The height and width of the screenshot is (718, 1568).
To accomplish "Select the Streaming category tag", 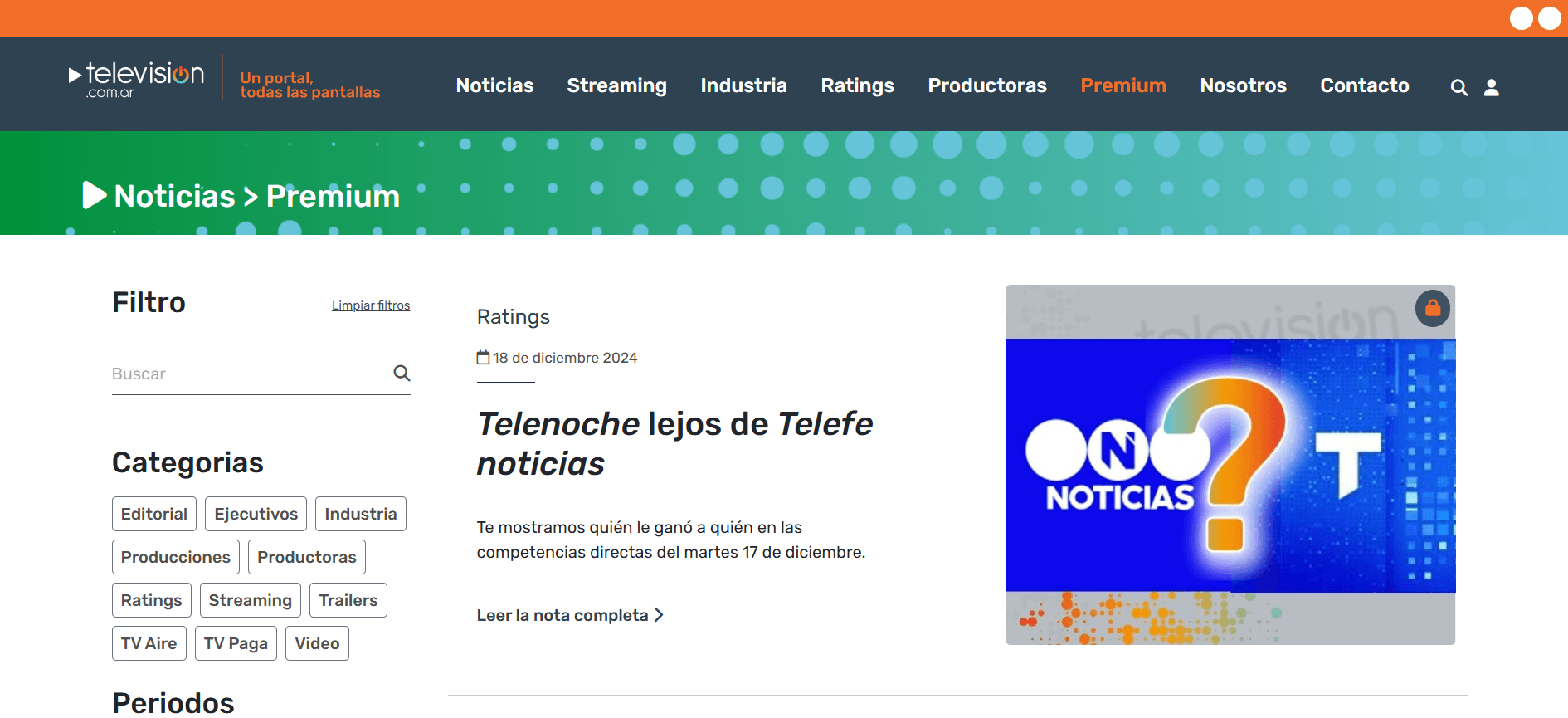I will pos(251,600).
